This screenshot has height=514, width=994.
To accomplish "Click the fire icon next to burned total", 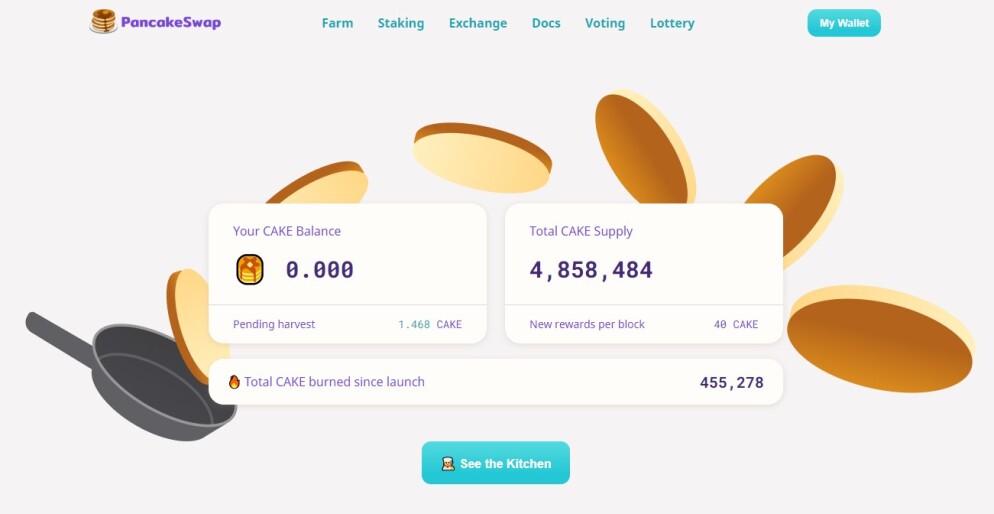I will 234,382.
